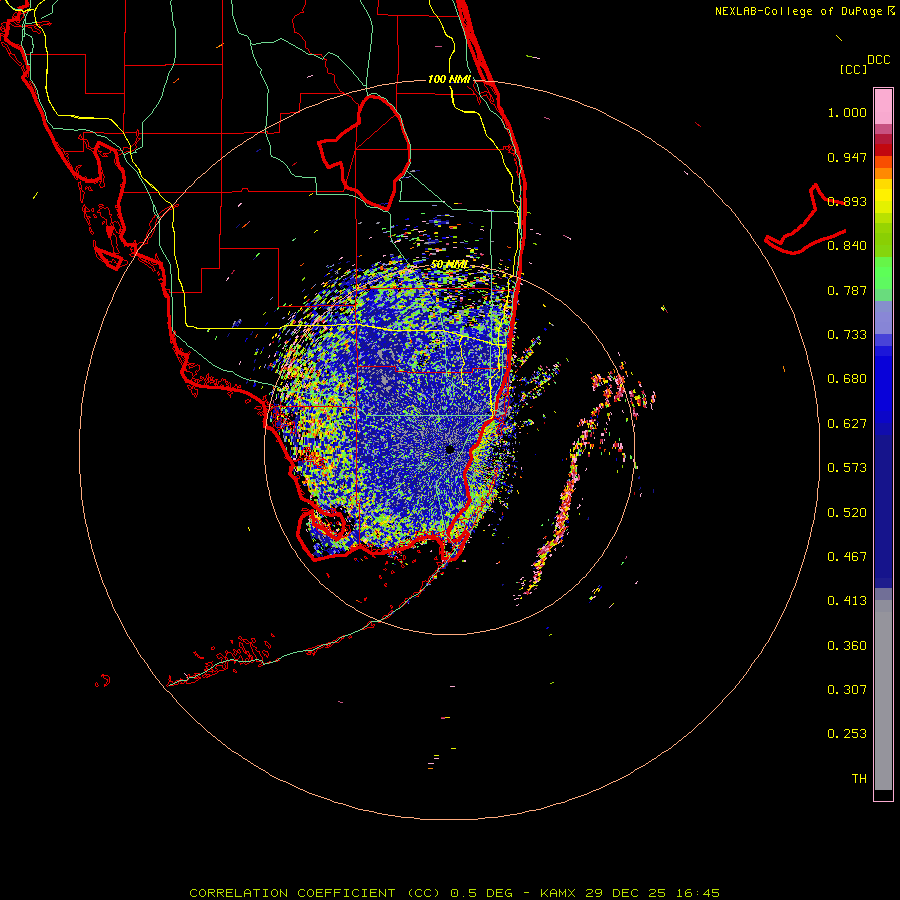
Task: Click the 0.253 scale value
Action: pos(847,734)
